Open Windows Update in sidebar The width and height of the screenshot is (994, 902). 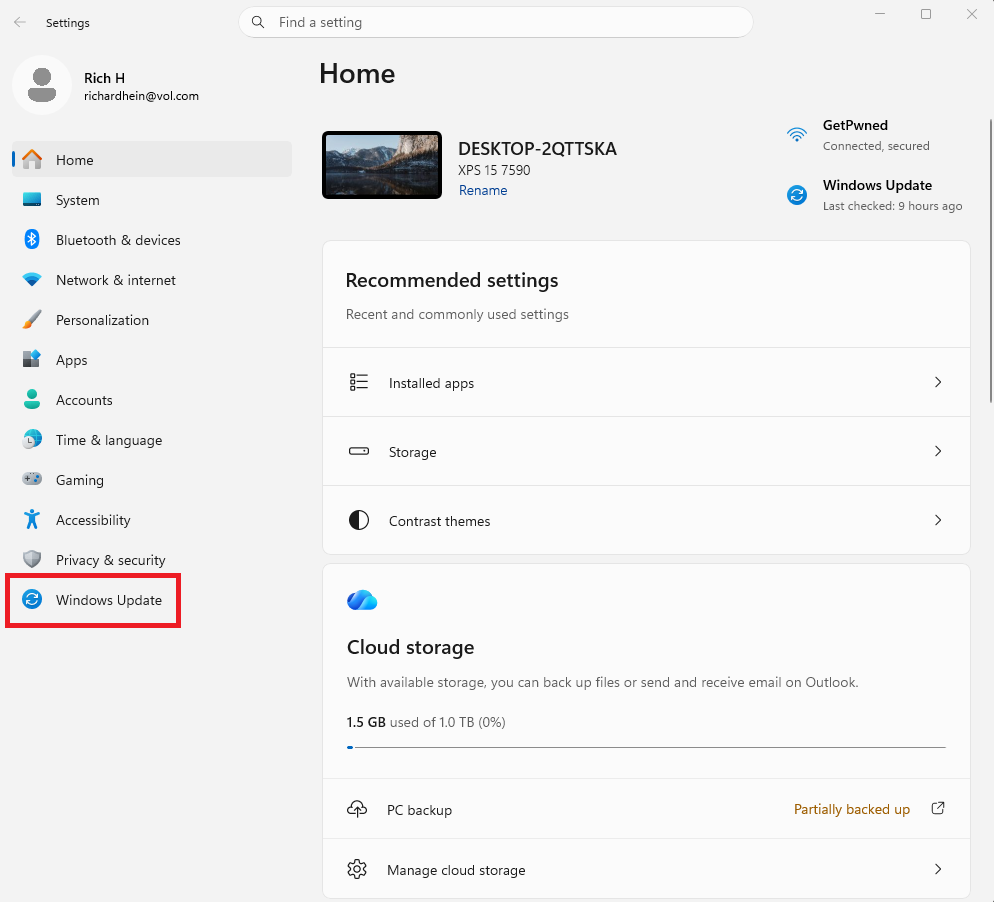[152, 599]
